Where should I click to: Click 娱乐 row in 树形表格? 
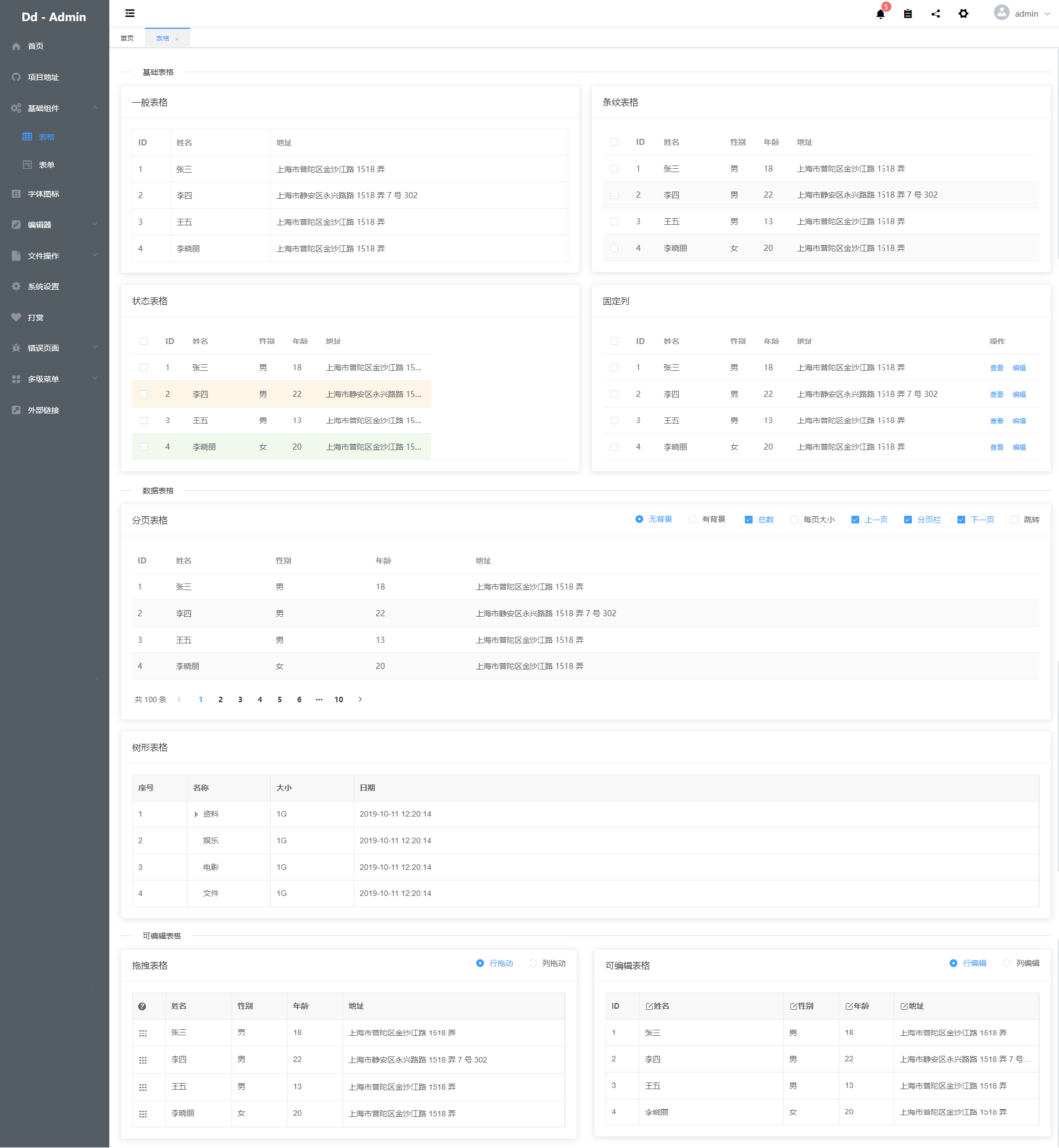(585, 842)
